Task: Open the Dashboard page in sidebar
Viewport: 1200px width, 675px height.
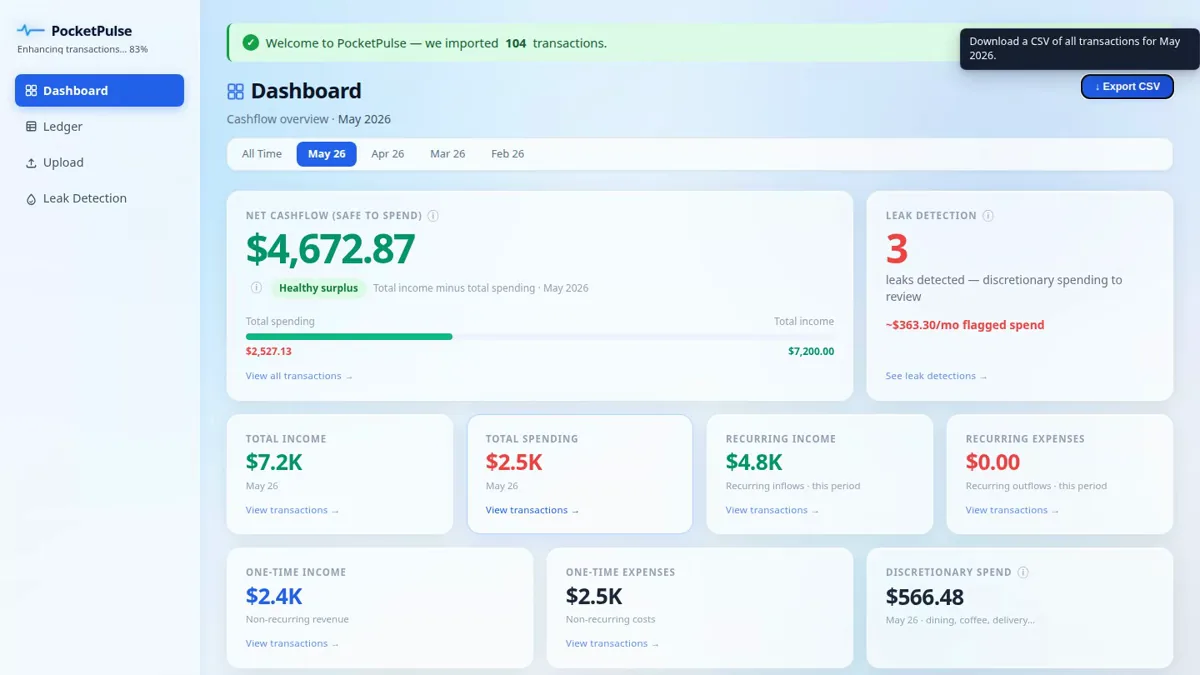Action: point(99,90)
